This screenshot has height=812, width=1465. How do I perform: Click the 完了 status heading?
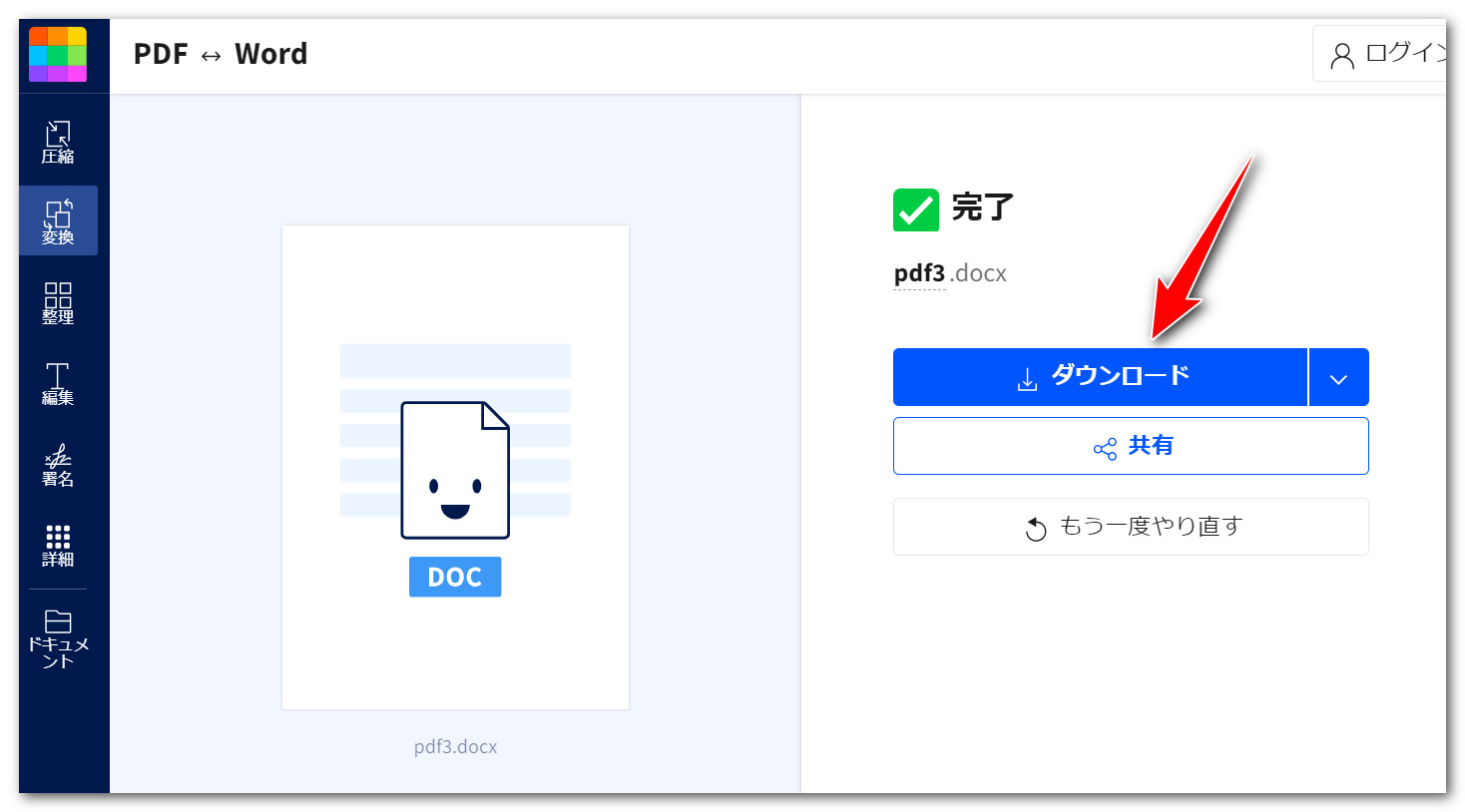click(982, 207)
